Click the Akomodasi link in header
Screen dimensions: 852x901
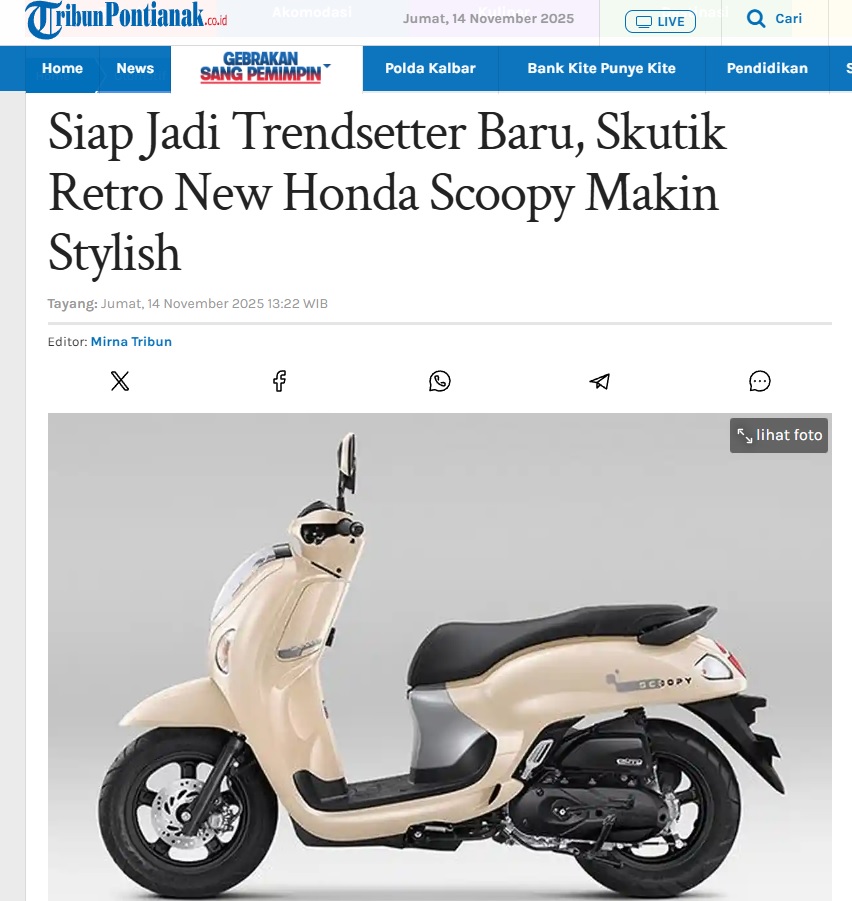coord(312,12)
